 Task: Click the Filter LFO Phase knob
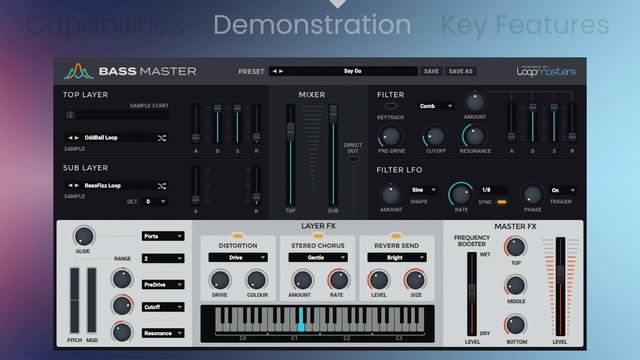[x=532, y=195]
